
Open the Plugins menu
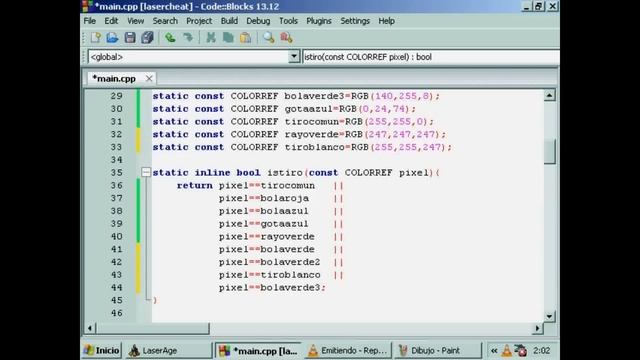pyautogui.click(x=319, y=21)
